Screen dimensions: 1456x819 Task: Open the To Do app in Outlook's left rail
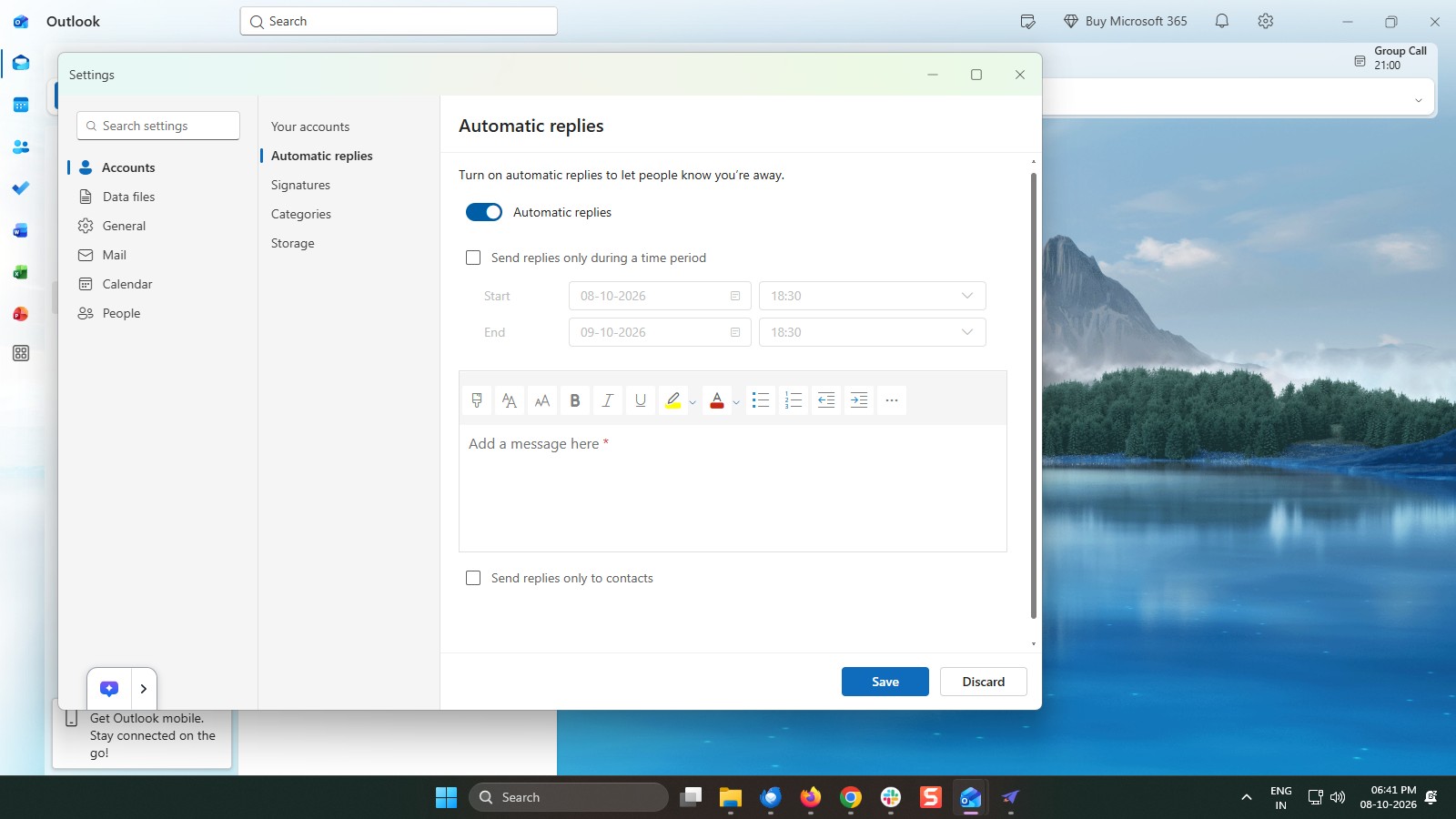[x=21, y=187]
